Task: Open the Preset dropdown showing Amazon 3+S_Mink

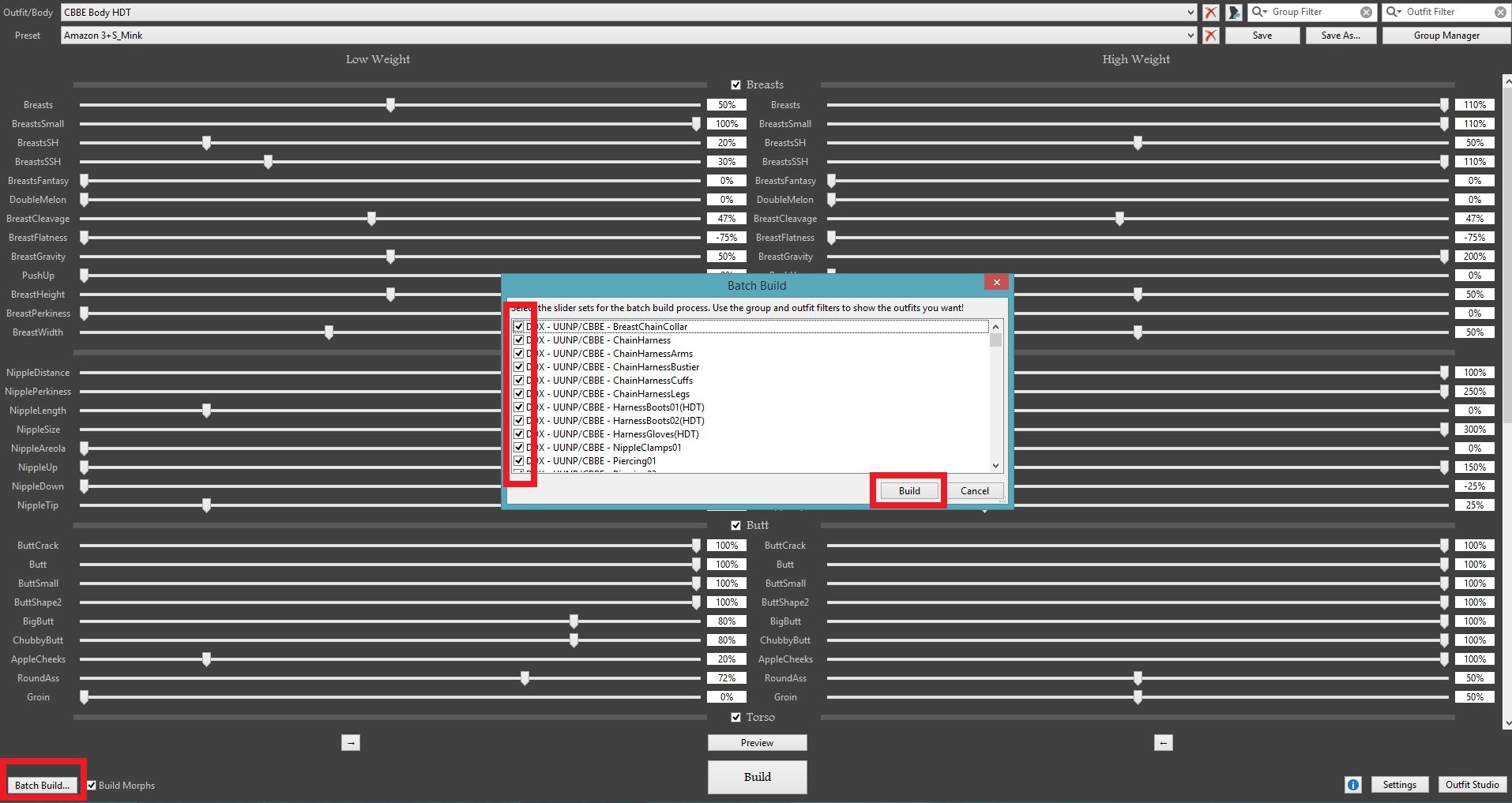Action: [x=1190, y=36]
